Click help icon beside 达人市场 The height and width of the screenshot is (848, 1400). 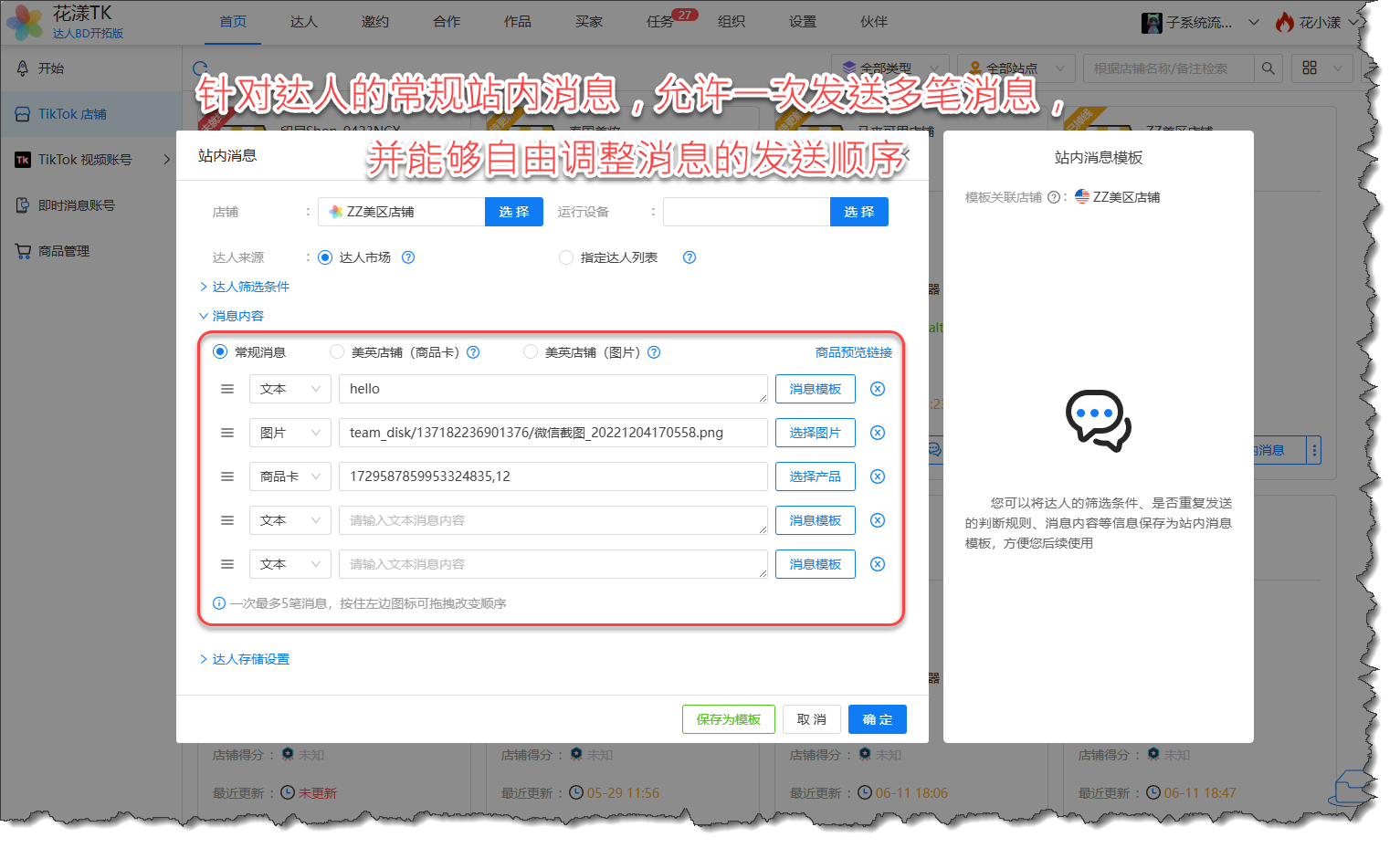408,257
